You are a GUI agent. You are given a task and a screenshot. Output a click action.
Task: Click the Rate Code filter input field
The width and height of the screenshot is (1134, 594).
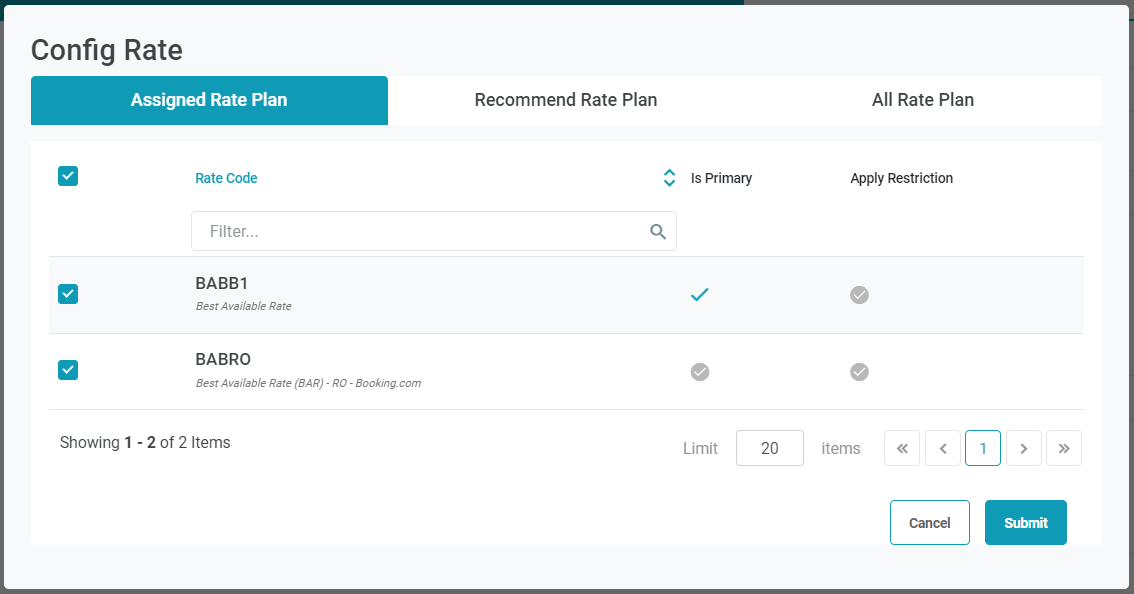coord(420,231)
